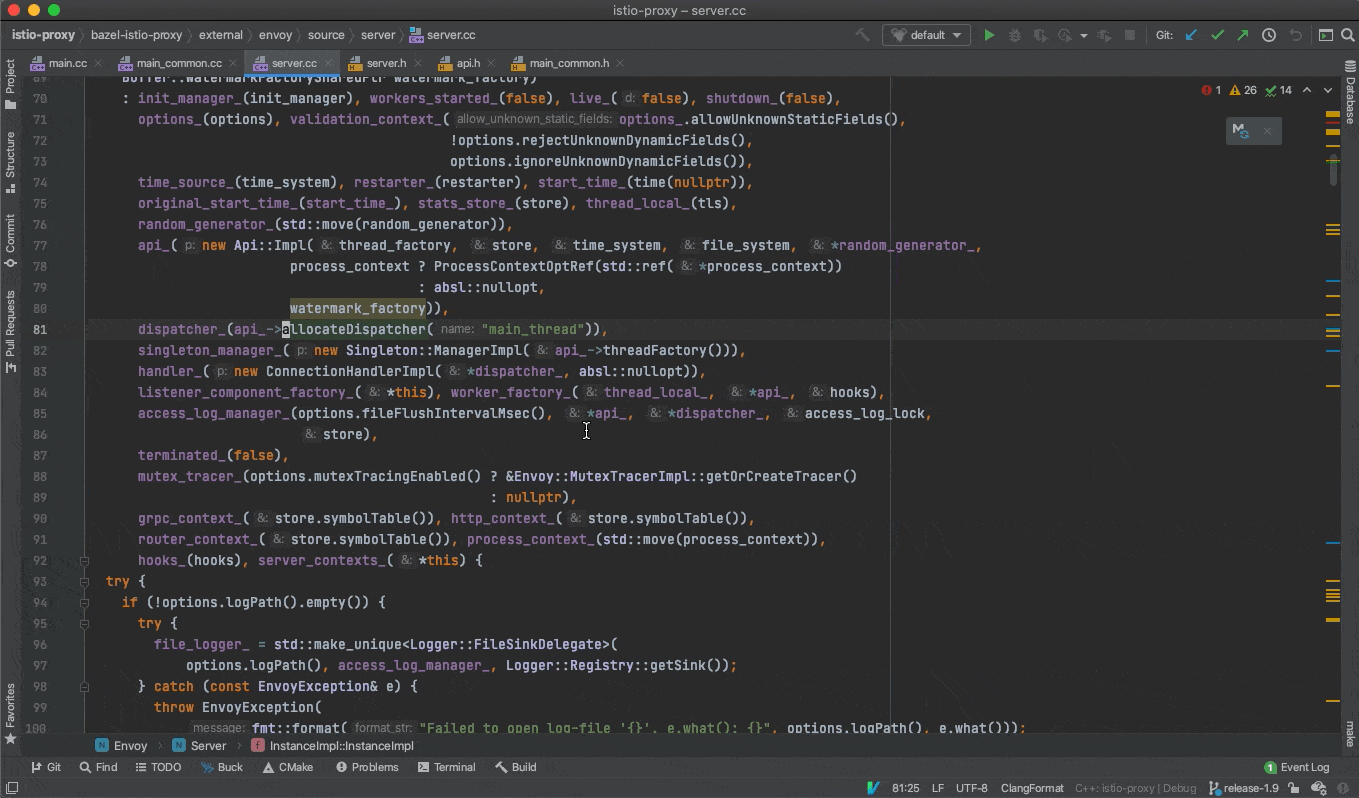1359x798 pixels.
Task: Open Search Everywhere magnifier icon
Action: pos(1349,35)
